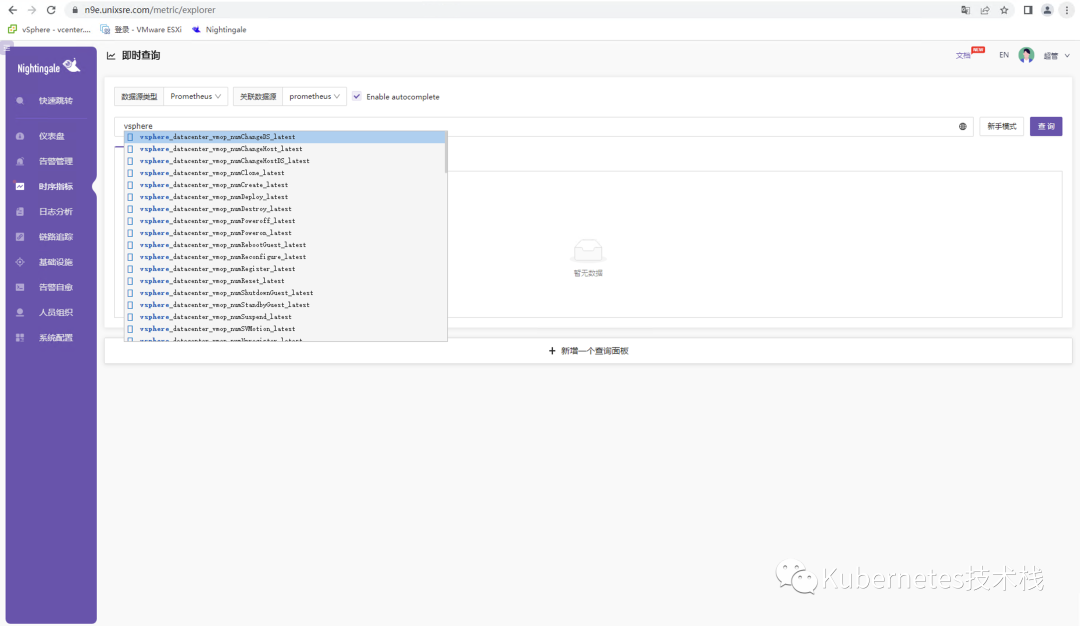Share this page via toolbar icon
This screenshot has height=626, width=1080.
coord(985,10)
